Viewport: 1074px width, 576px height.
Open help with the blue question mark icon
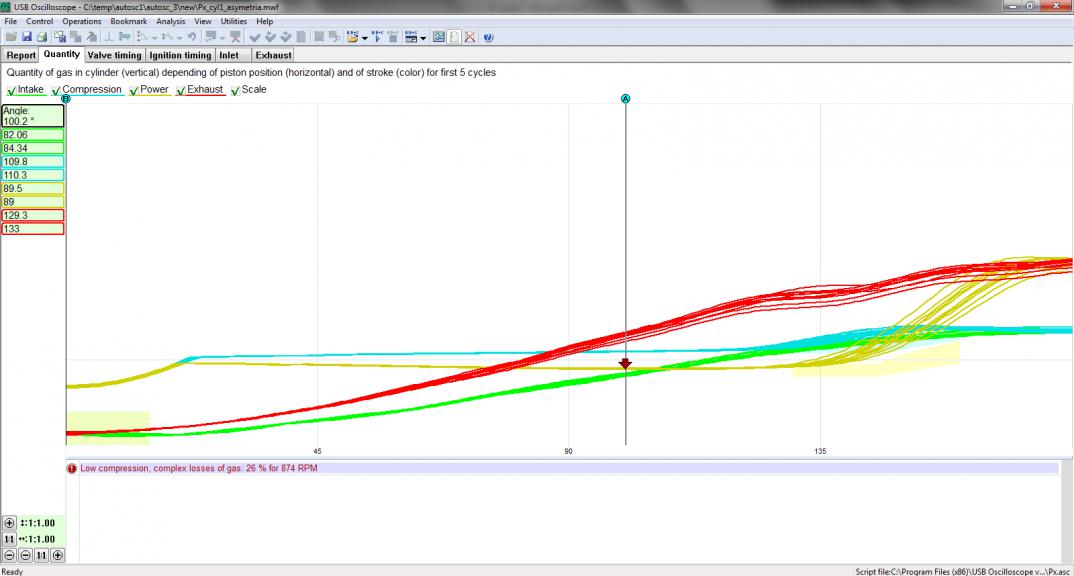tap(488, 37)
